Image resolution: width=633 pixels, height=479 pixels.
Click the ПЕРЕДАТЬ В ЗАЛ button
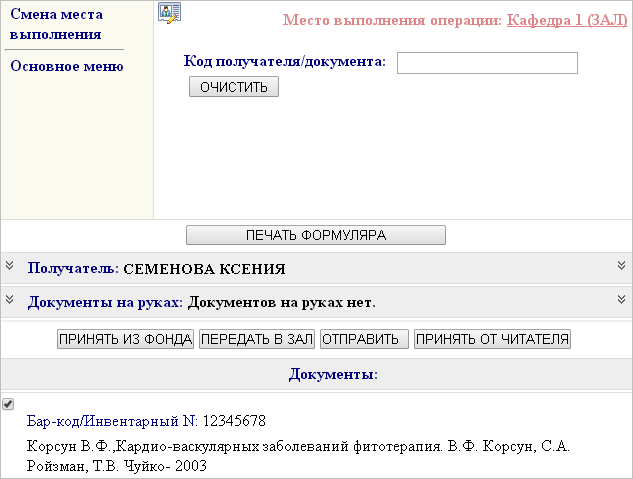[x=257, y=339]
